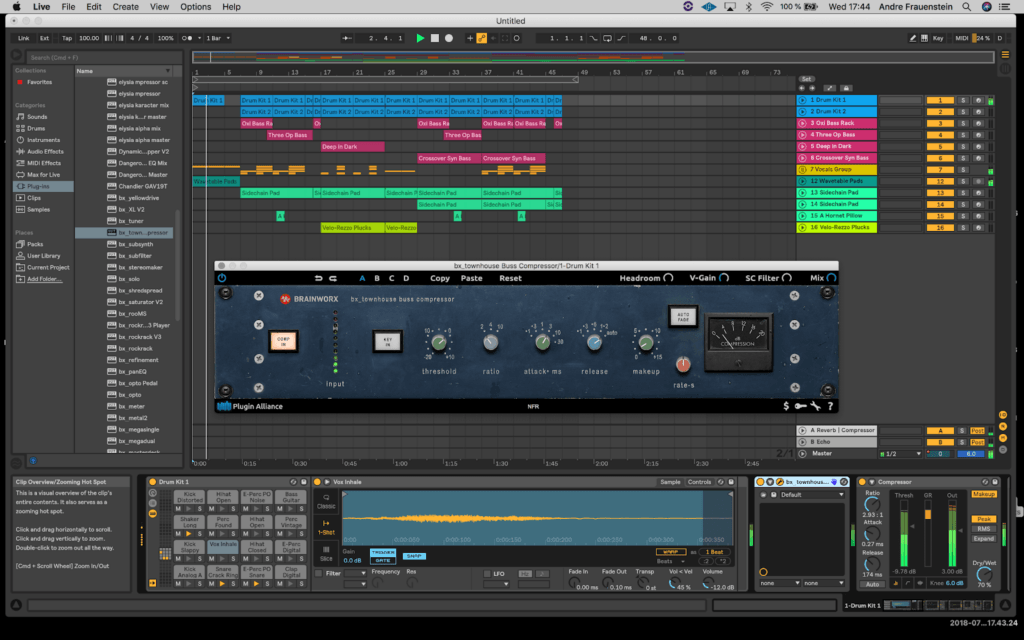Open the Create menu
This screenshot has height=640, width=1024.
tap(125, 7)
